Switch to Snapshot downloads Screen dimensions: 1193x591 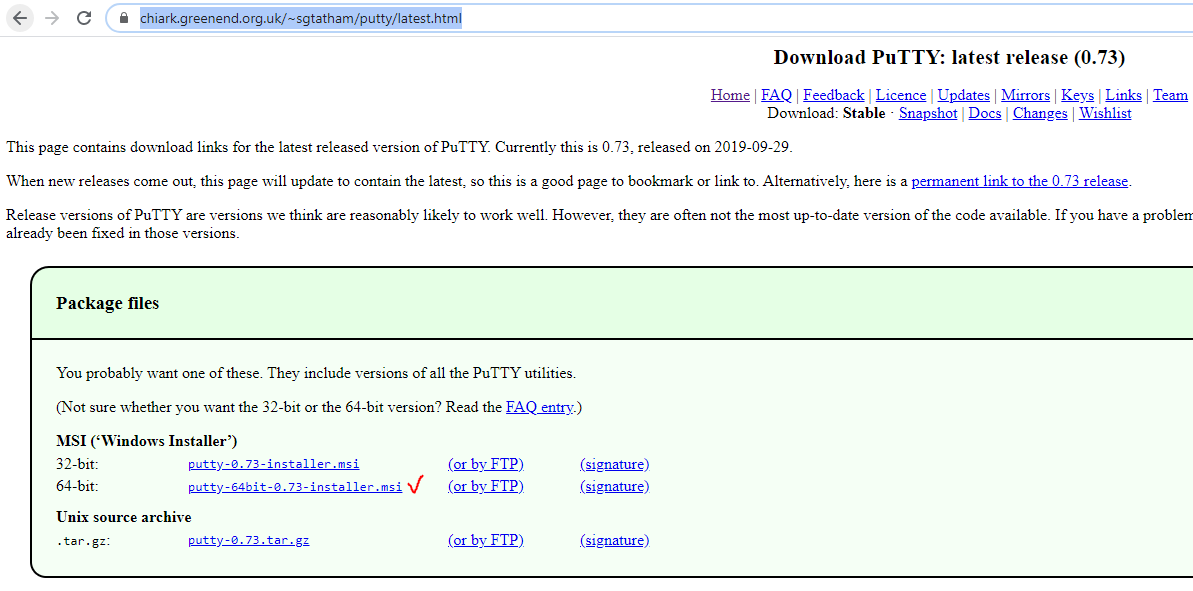tap(927, 113)
